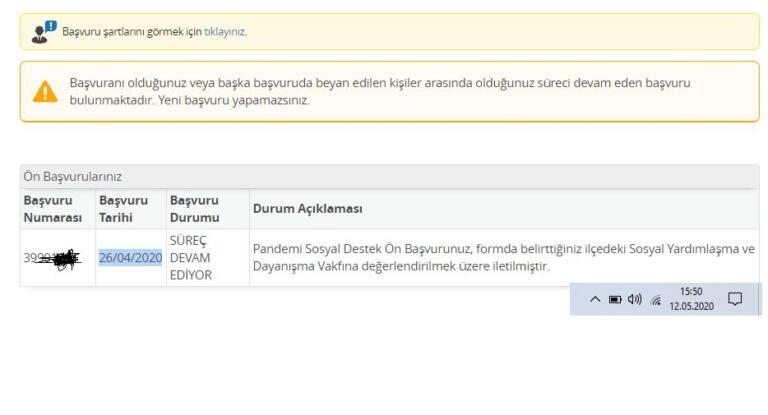
Task: Click the highlighted date 26/04/2020
Action: tap(130, 258)
